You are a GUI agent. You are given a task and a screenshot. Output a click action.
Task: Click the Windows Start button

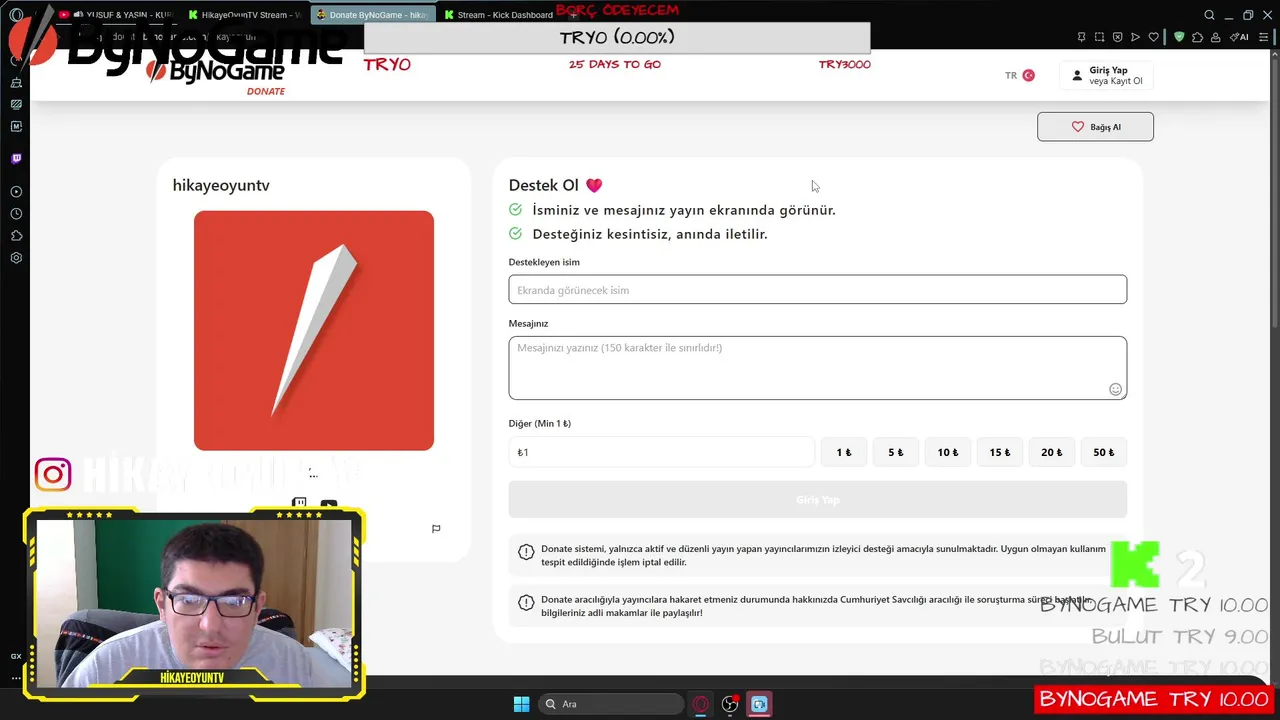[x=521, y=704]
